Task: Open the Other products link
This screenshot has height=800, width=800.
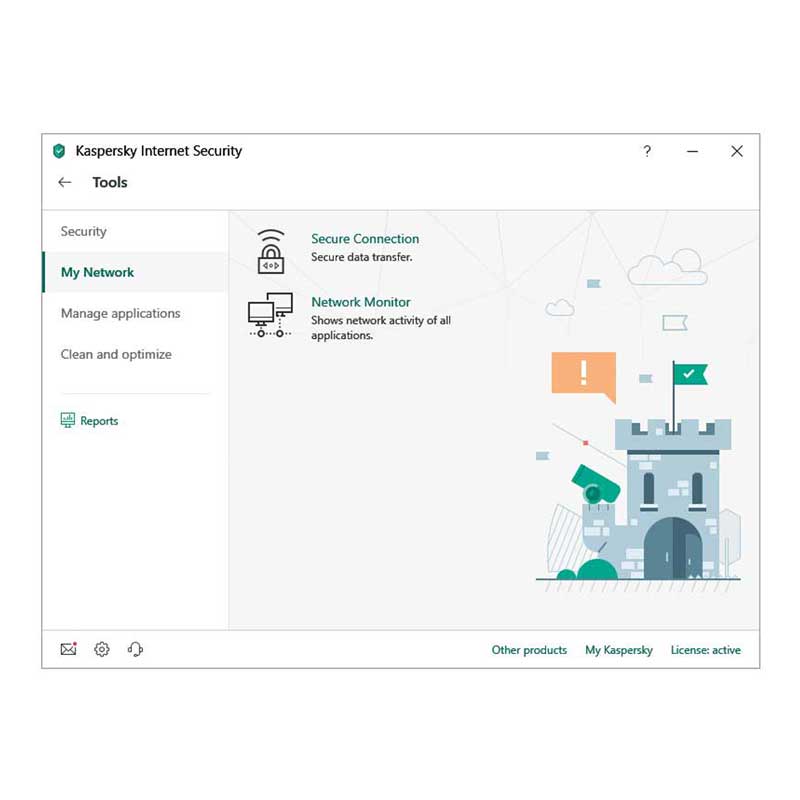Action: [x=529, y=650]
